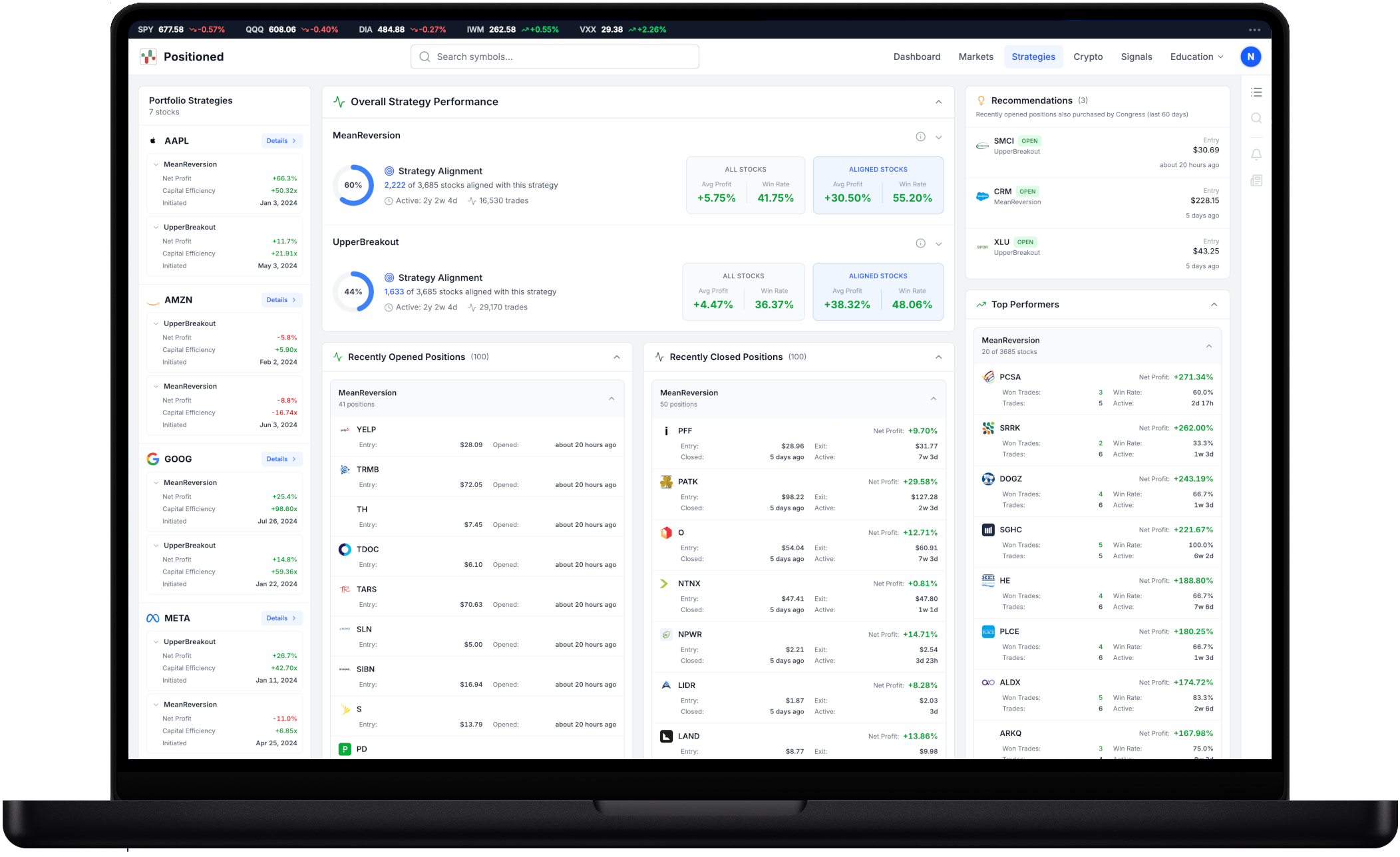Open notifications bell in right sidebar
This screenshot has width=1400, height=857.
click(1256, 154)
